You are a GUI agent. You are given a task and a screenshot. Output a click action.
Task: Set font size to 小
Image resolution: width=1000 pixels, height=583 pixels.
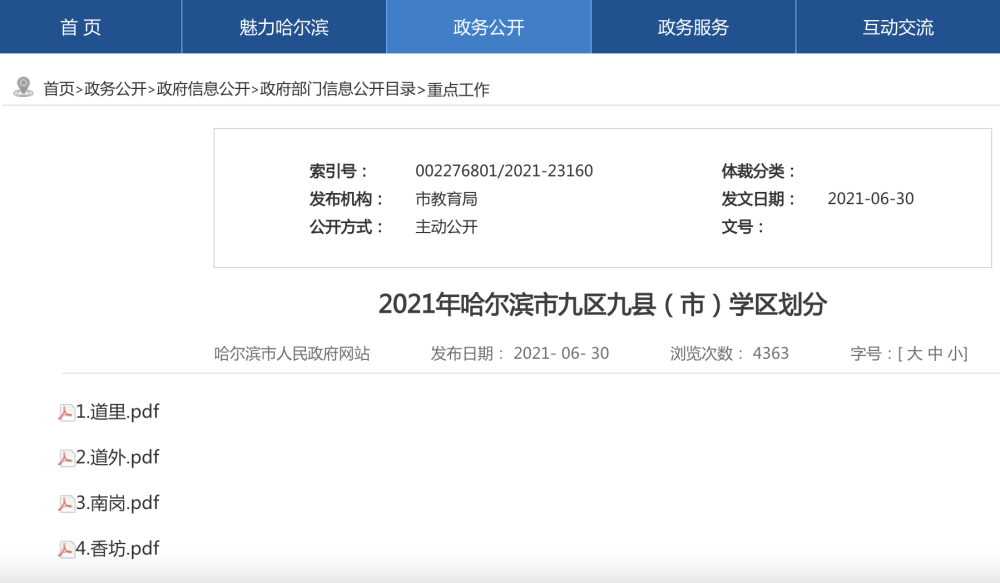955,353
